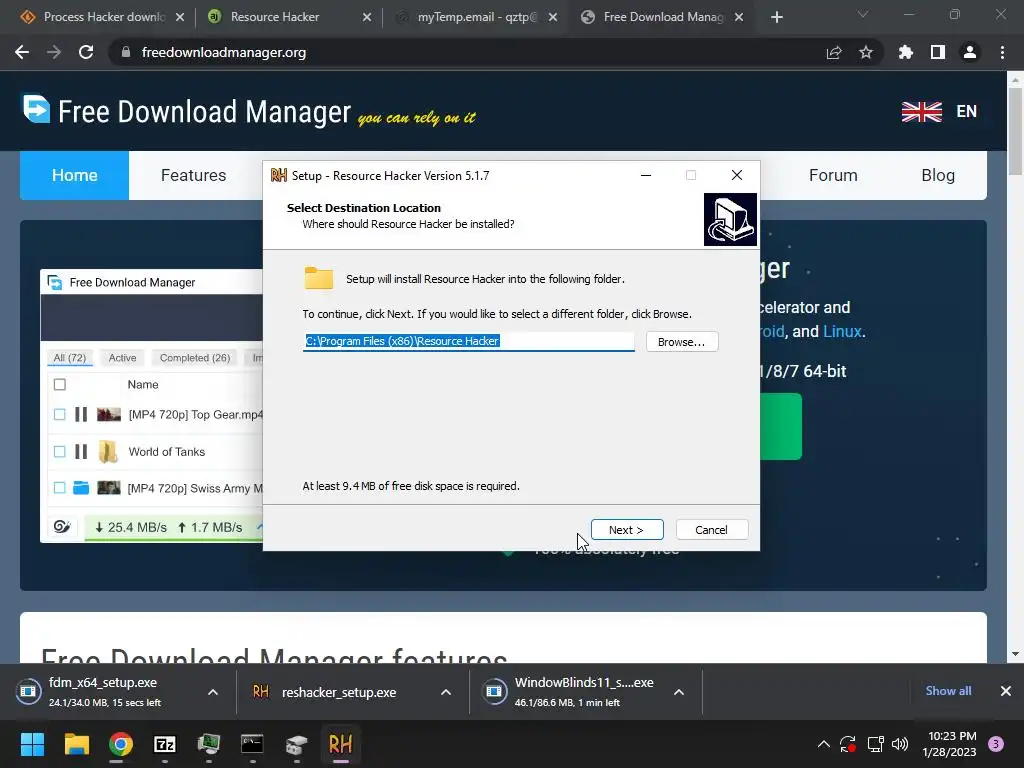Toggle the select-all checkbox by Name

[x=59, y=385]
